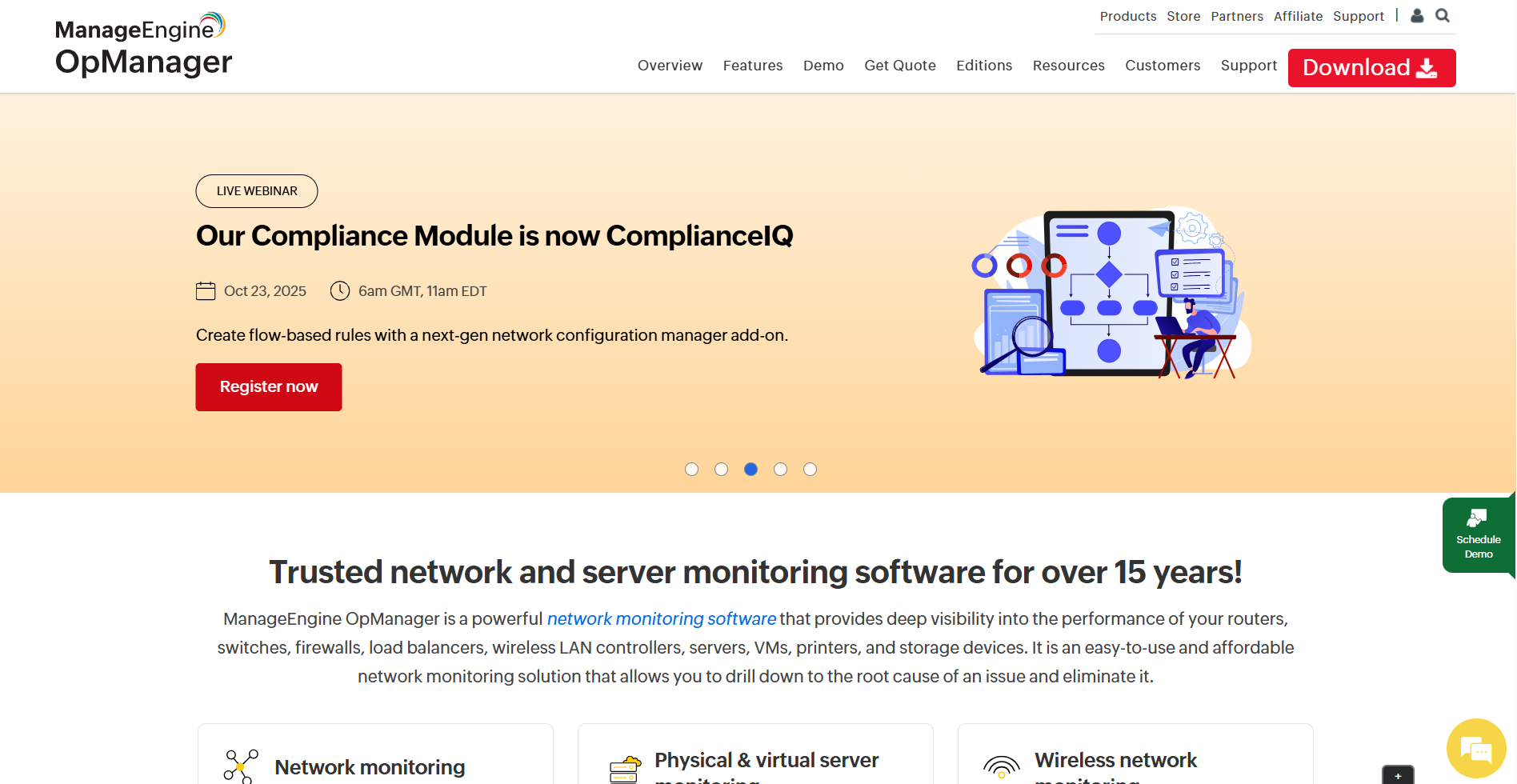Viewport: 1517px width, 784px height.
Task: Open the Customers page
Action: pos(1163,66)
